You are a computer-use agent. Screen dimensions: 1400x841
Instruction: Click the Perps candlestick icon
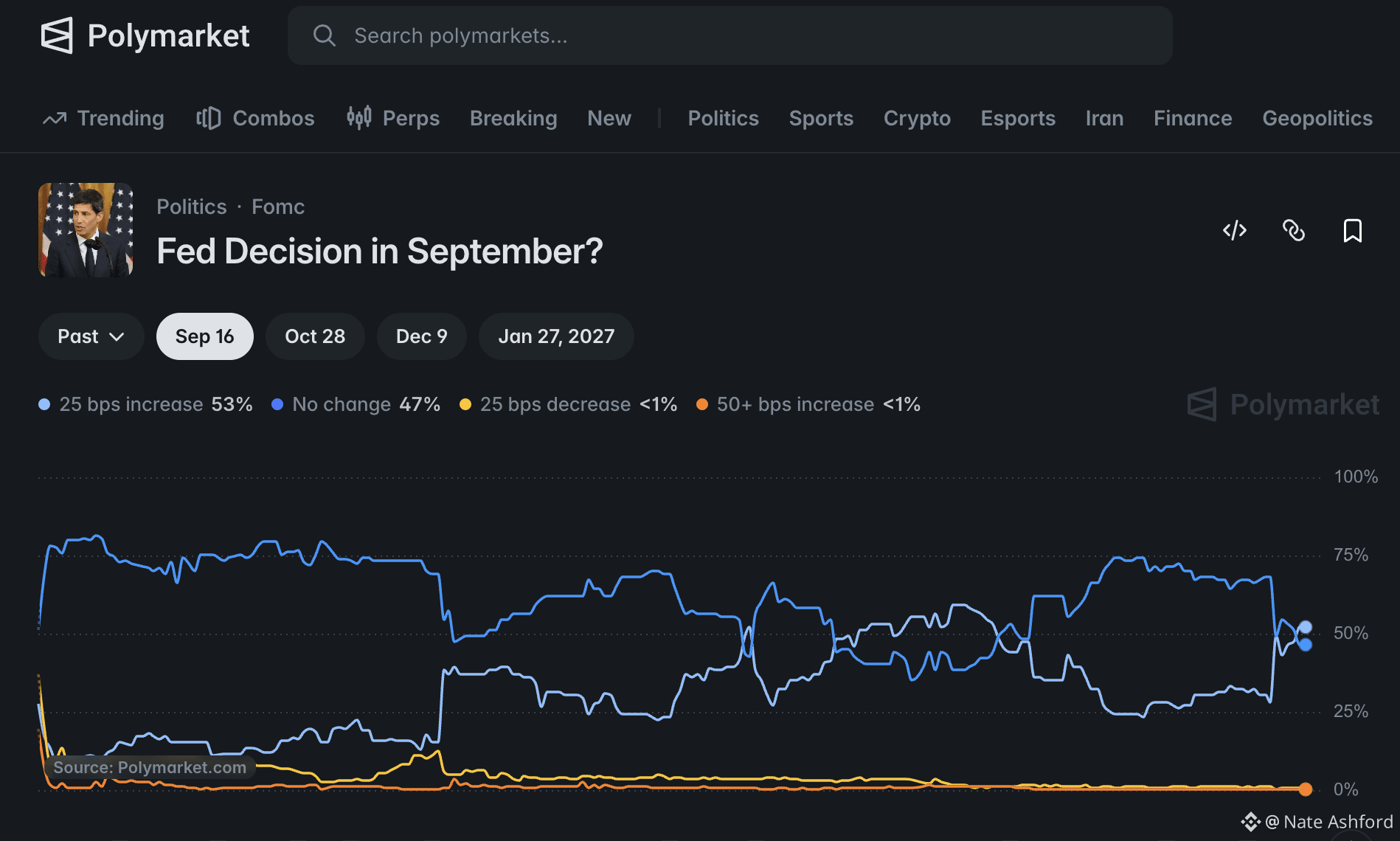(x=359, y=117)
